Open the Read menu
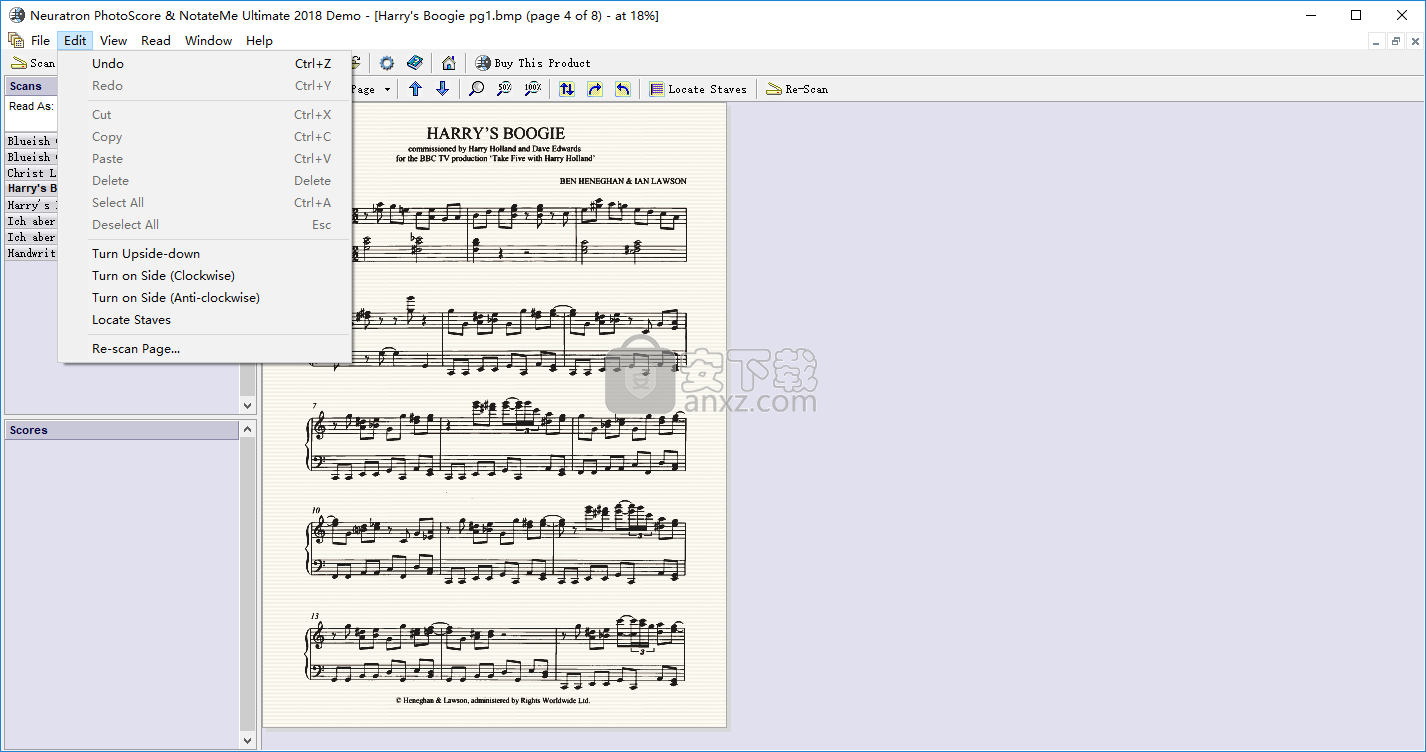The width and height of the screenshot is (1426, 752). pos(156,40)
